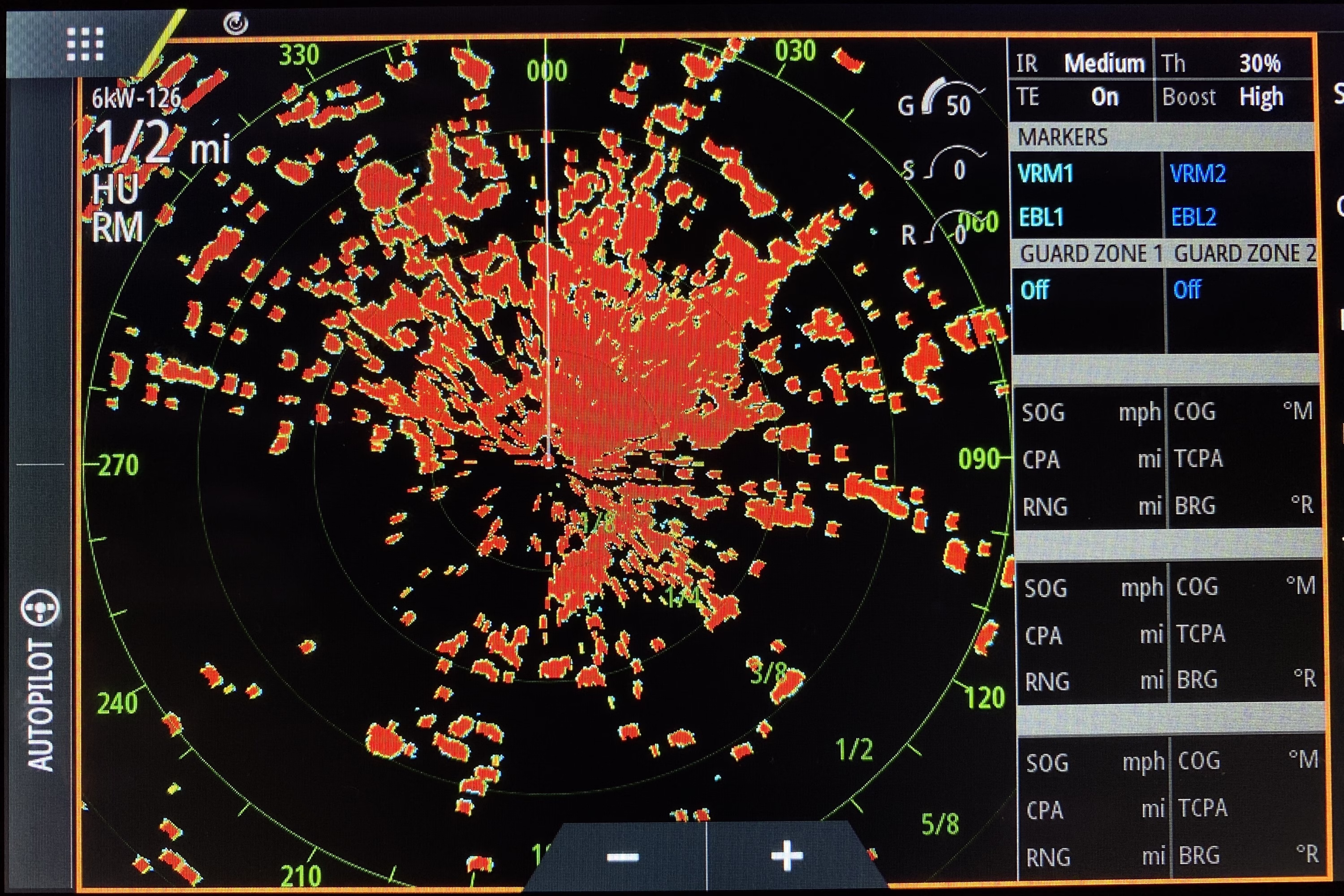Open the home grid pages icon

click(x=85, y=44)
